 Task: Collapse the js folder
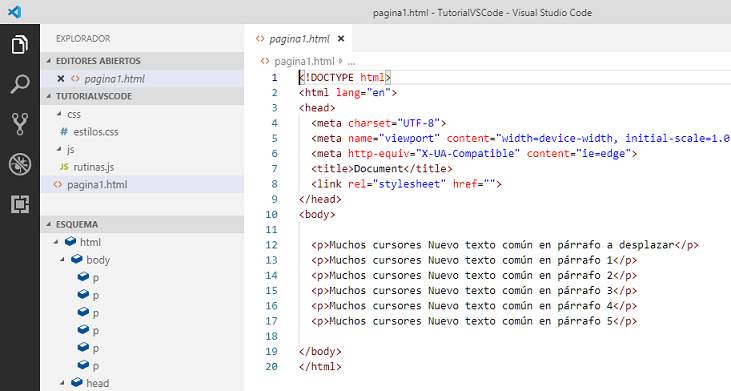tap(59, 149)
